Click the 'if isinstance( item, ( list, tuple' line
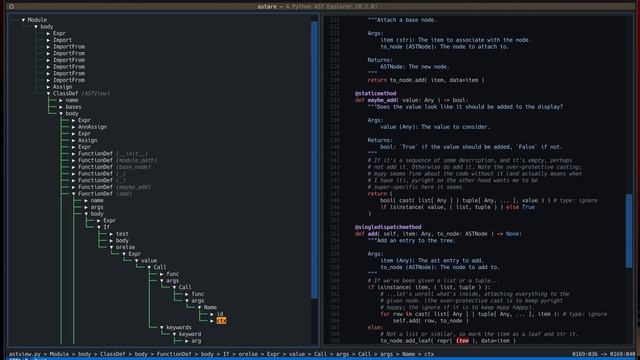 point(429,287)
